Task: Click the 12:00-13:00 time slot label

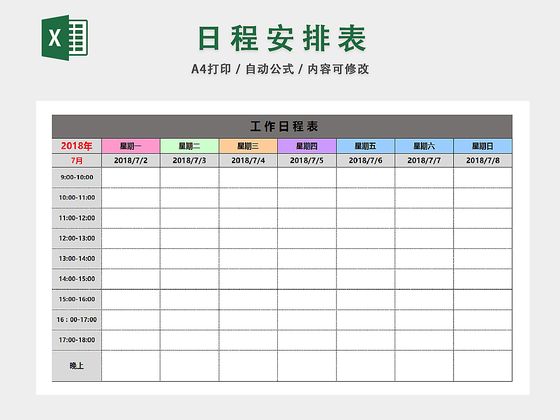Action: point(76,239)
